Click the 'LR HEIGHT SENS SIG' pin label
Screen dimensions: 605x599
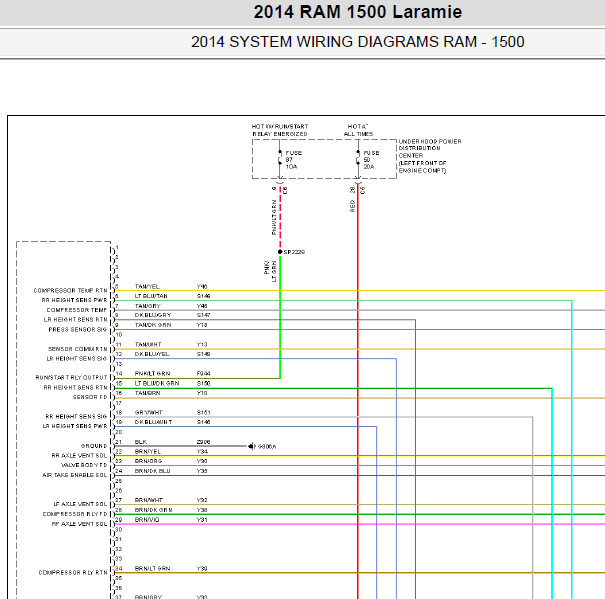77,359
